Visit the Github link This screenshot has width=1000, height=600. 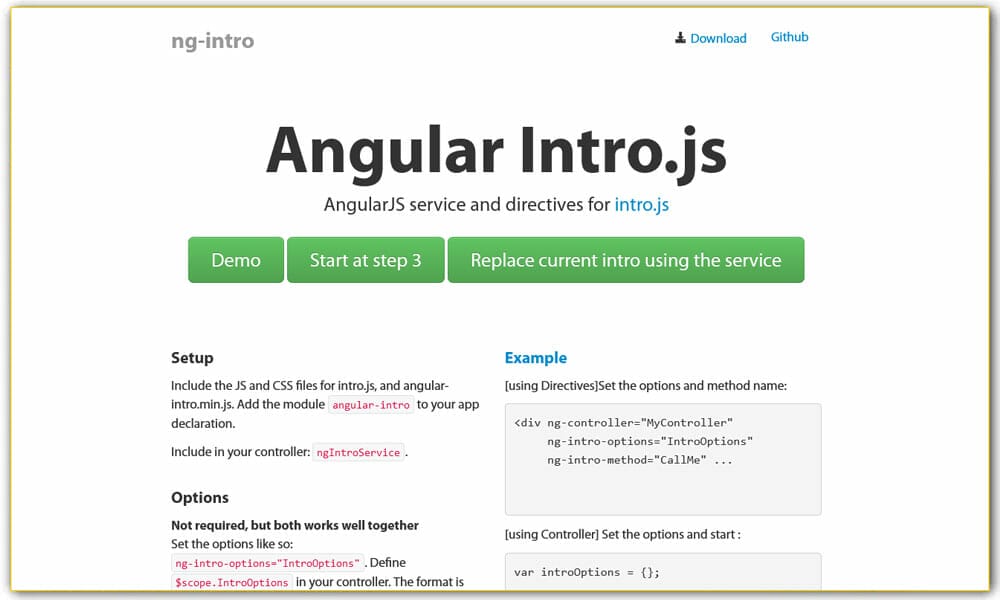coord(789,36)
